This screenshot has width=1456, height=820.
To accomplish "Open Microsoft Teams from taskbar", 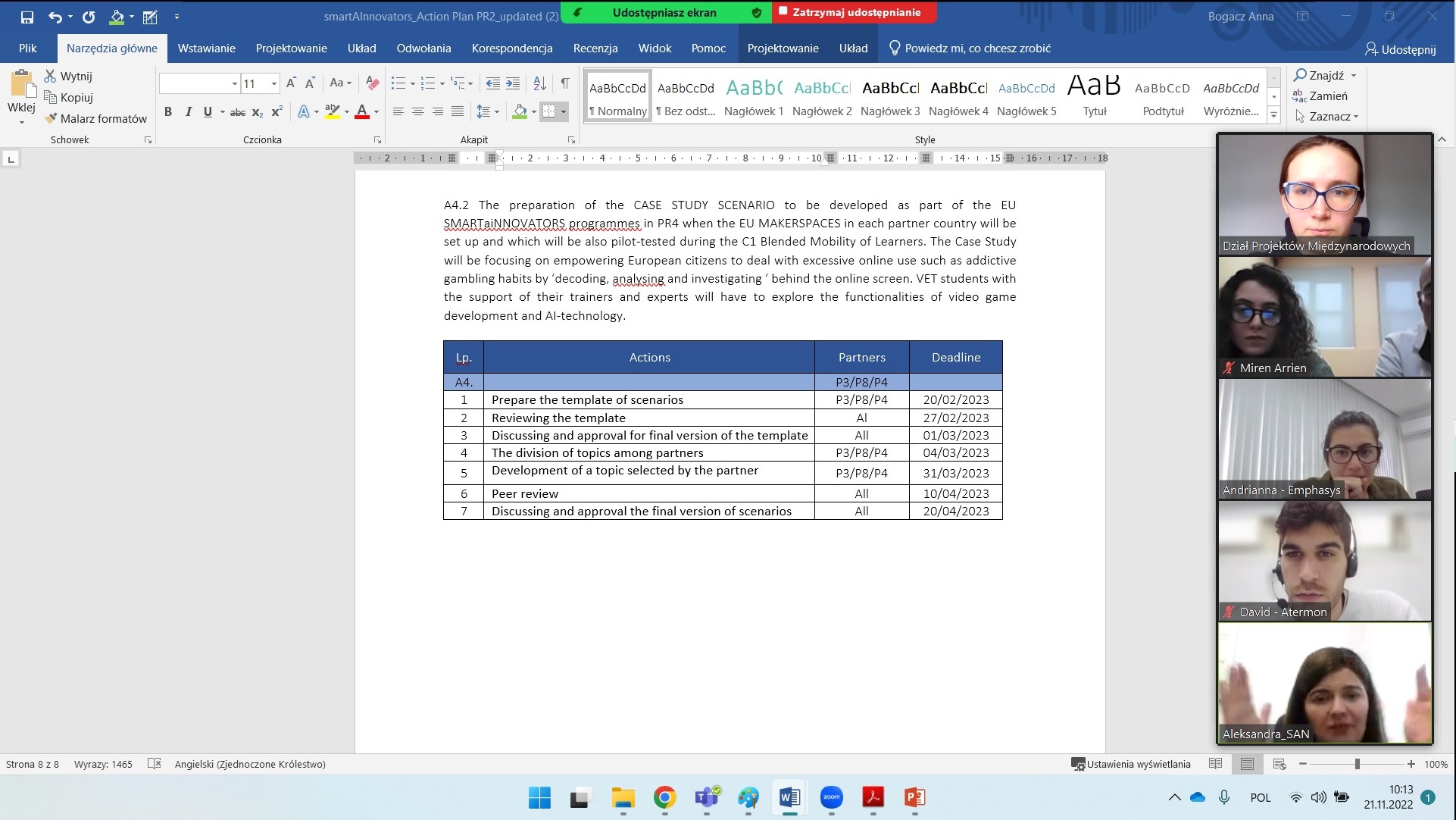I will pyautogui.click(x=707, y=797).
